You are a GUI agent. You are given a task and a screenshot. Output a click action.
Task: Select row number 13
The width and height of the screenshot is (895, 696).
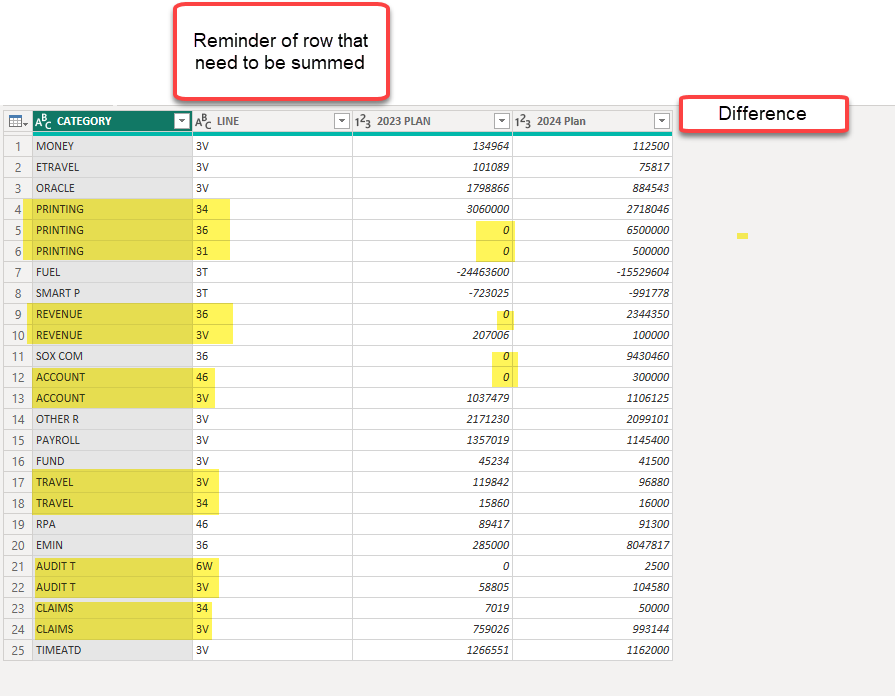pos(18,398)
